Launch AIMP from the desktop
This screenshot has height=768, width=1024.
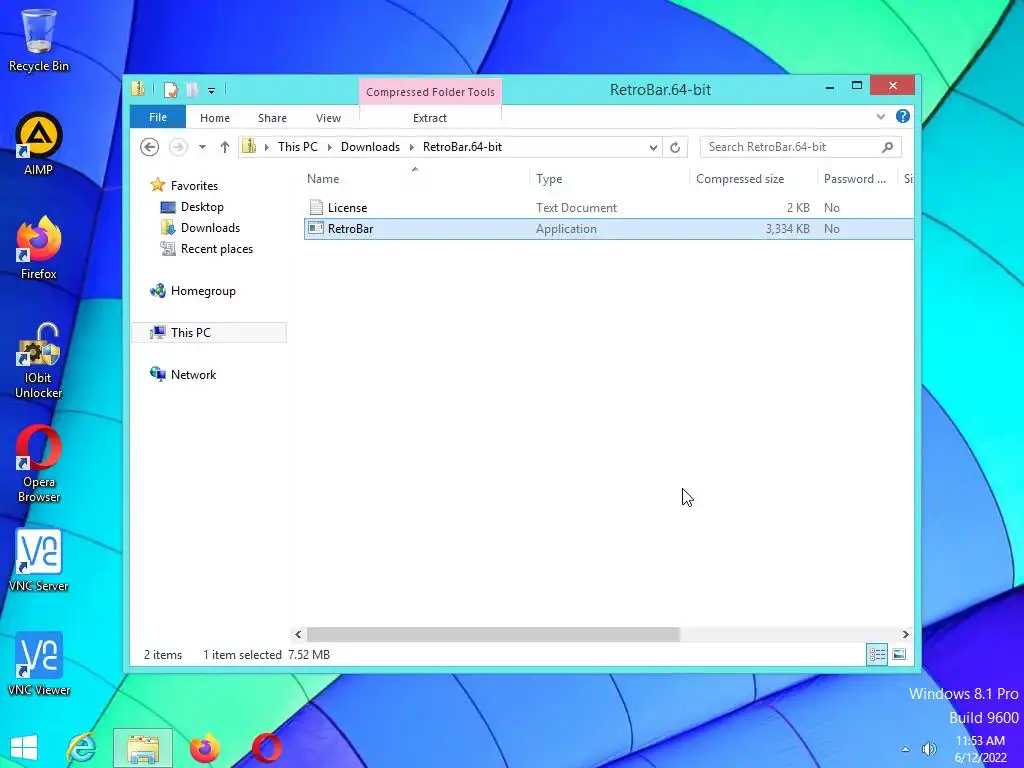coord(39,144)
